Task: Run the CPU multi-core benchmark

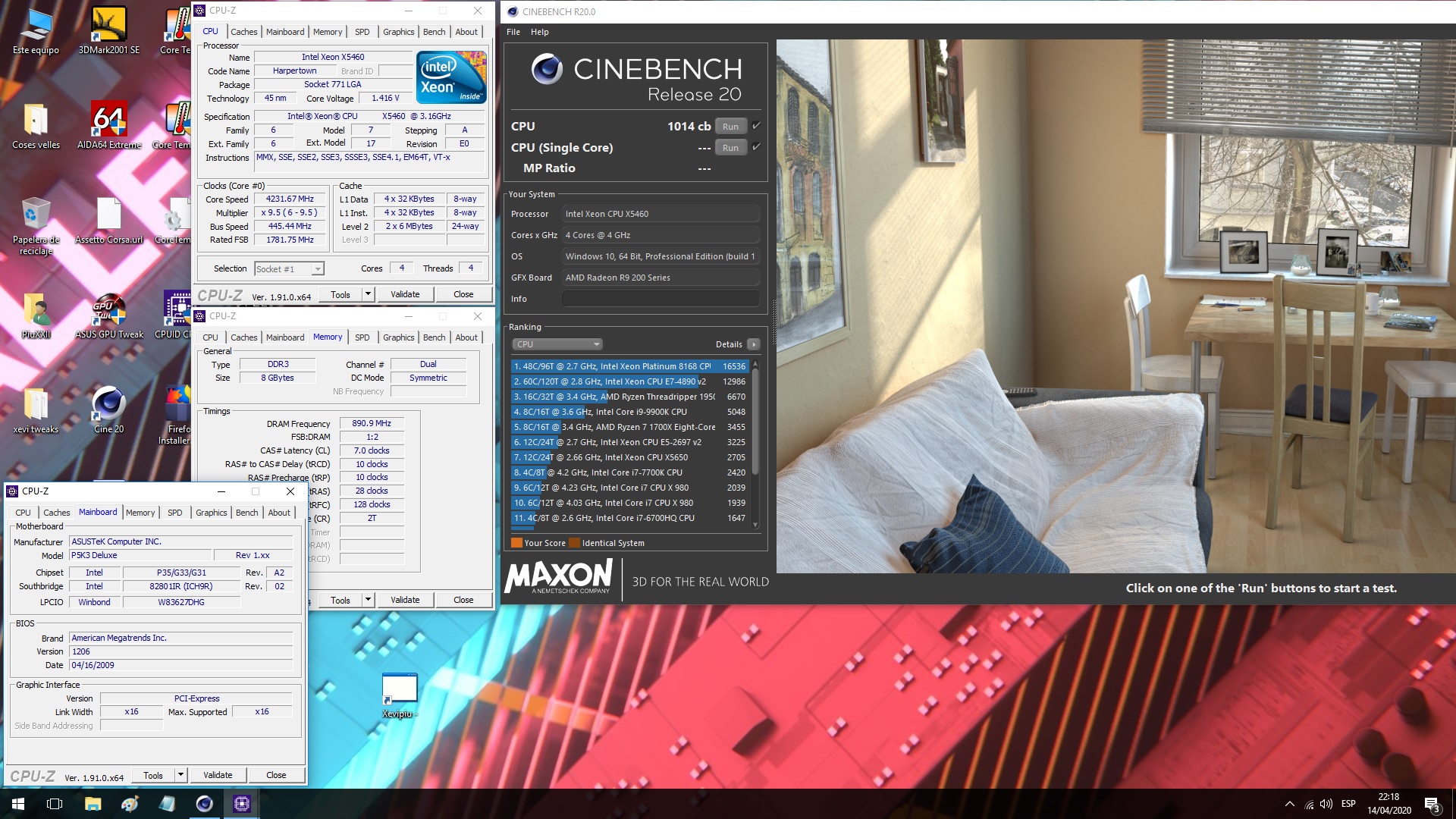Action: pos(730,127)
